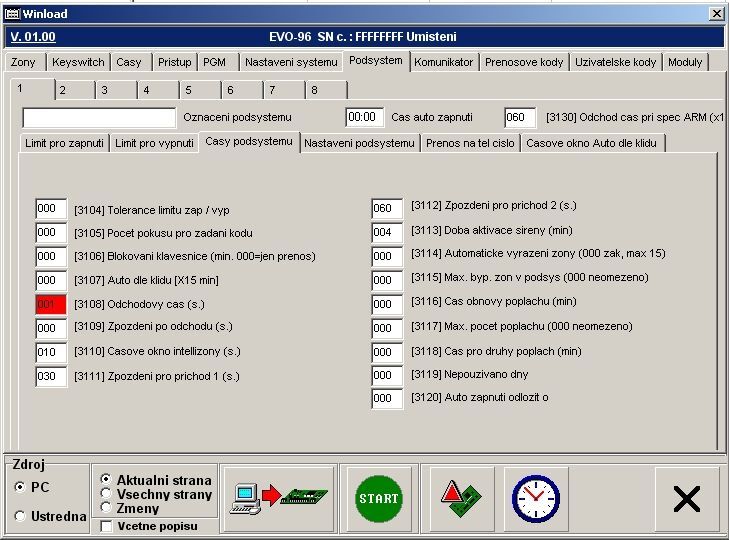Viewport: 729px width, 540px height.
Task: Click the Winload title bar icon
Action: click(x=12, y=13)
